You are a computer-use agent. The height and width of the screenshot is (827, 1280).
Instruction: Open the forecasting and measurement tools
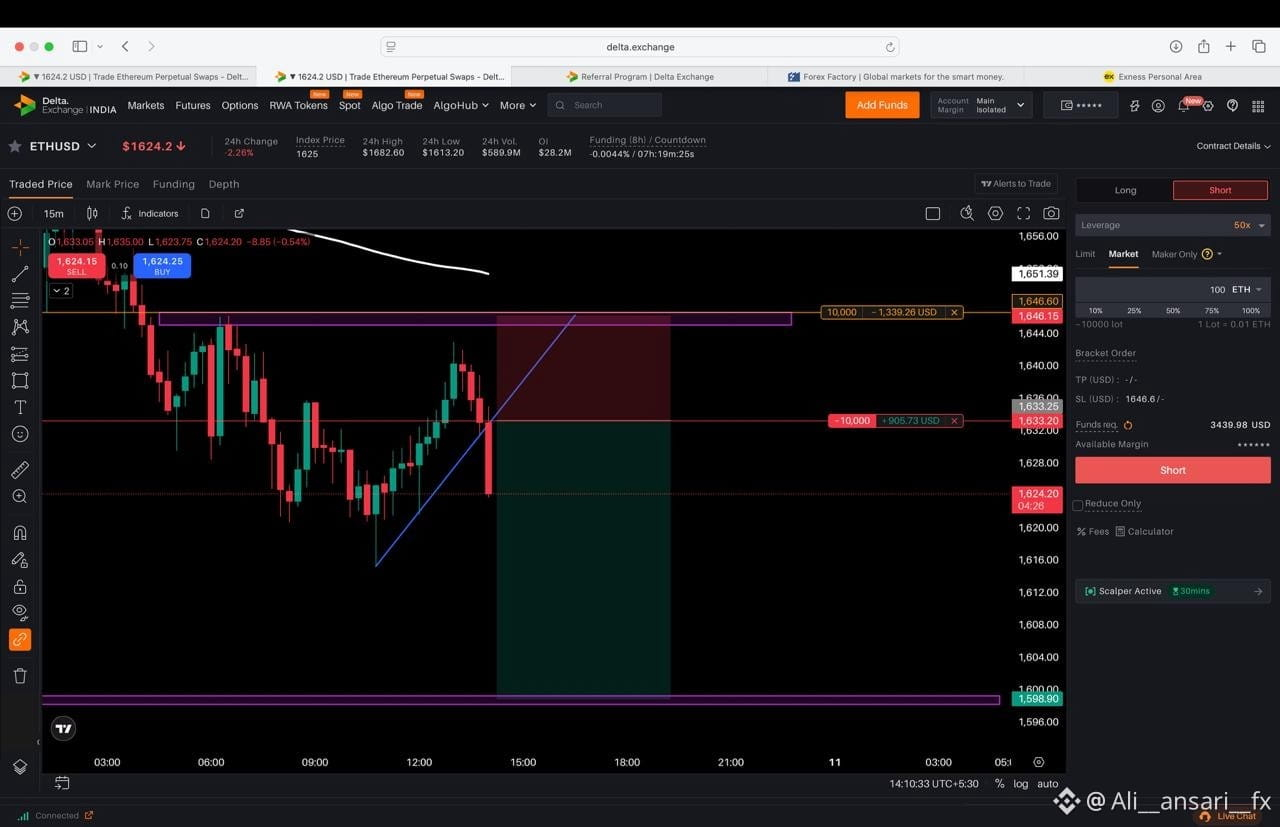tap(20, 354)
